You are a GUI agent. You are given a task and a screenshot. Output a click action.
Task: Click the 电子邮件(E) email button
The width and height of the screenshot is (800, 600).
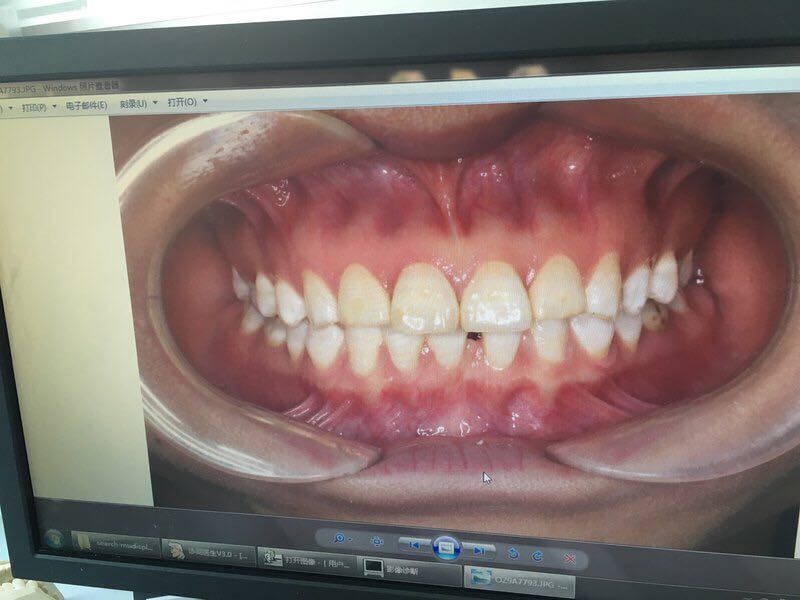pos(86,105)
